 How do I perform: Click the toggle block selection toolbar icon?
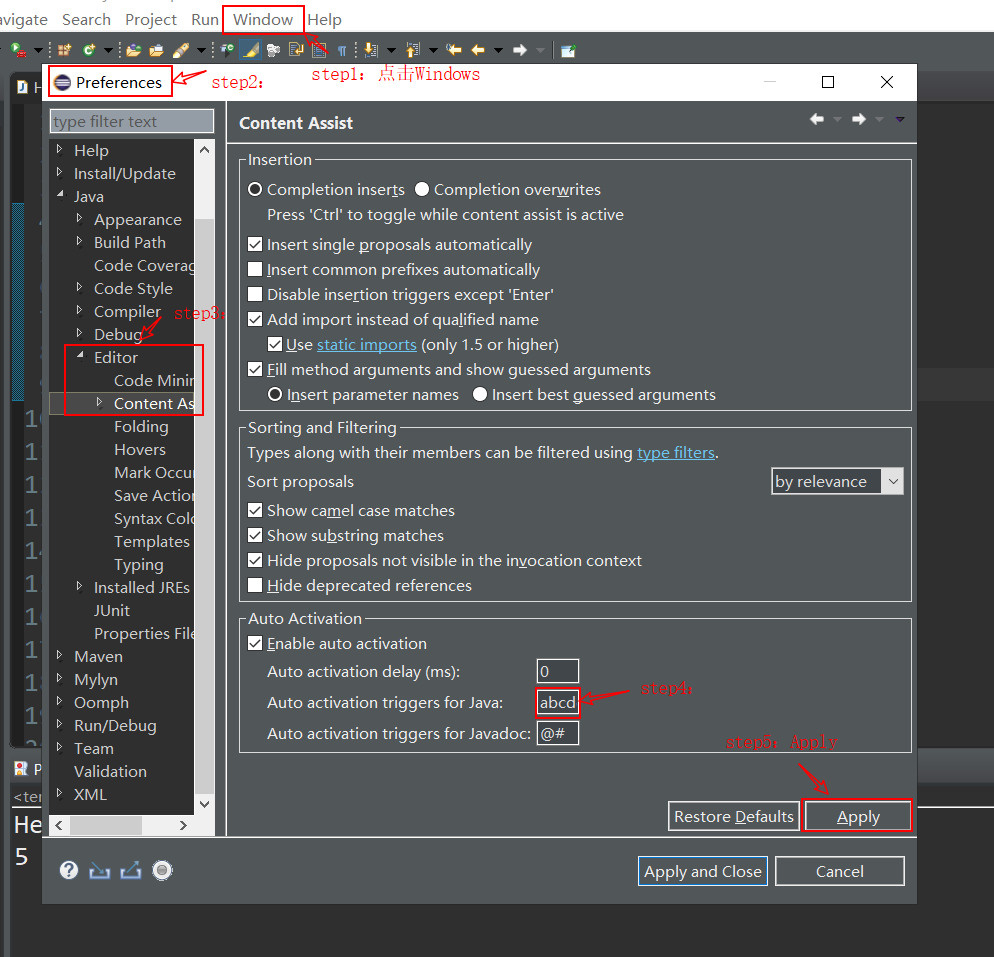319,49
